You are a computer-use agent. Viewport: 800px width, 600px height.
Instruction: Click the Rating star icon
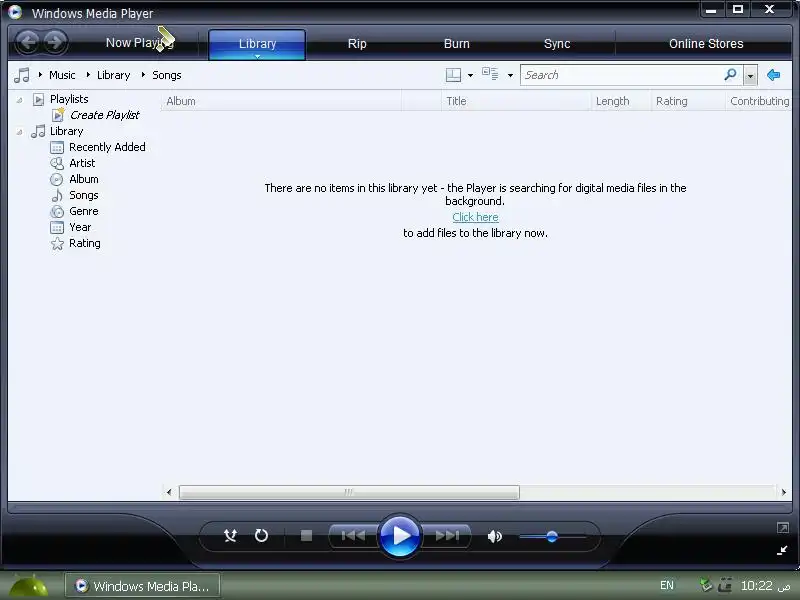tap(57, 243)
